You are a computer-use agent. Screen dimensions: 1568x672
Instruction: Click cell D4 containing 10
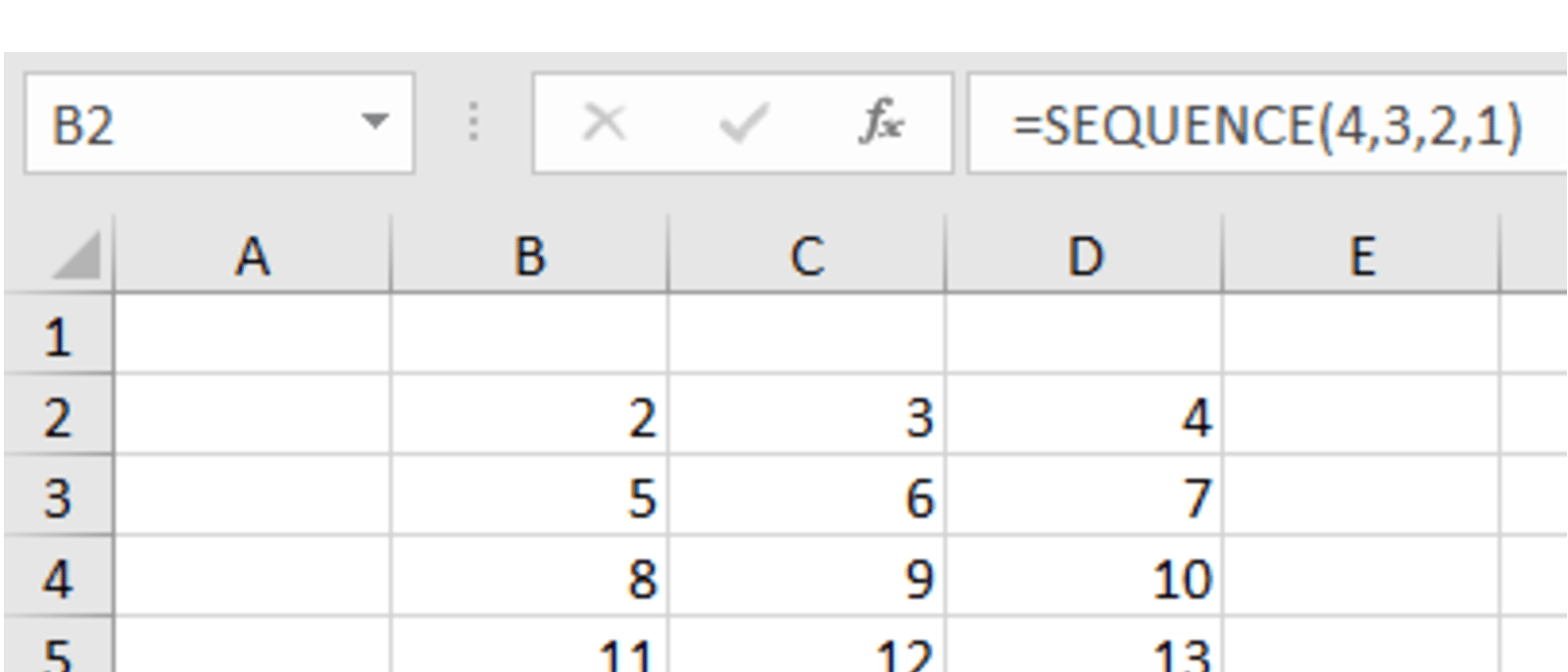(x=1084, y=577)
